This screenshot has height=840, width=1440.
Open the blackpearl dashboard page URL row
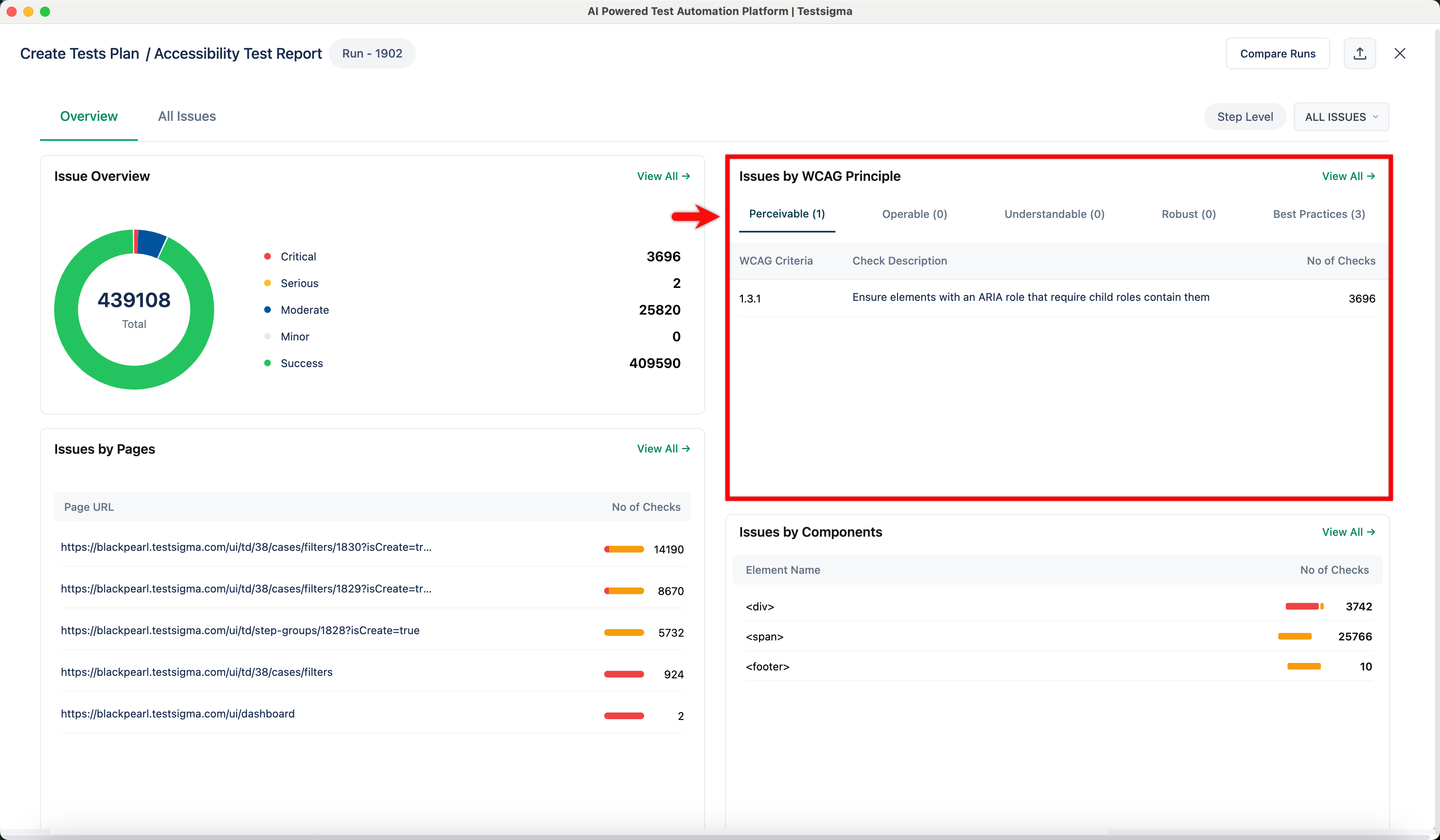coord(178,714)
